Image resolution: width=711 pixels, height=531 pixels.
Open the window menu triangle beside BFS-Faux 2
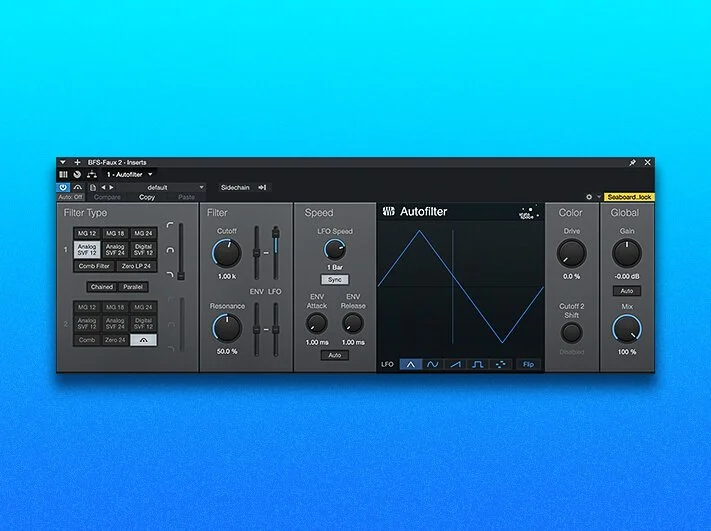pos(63,162)
